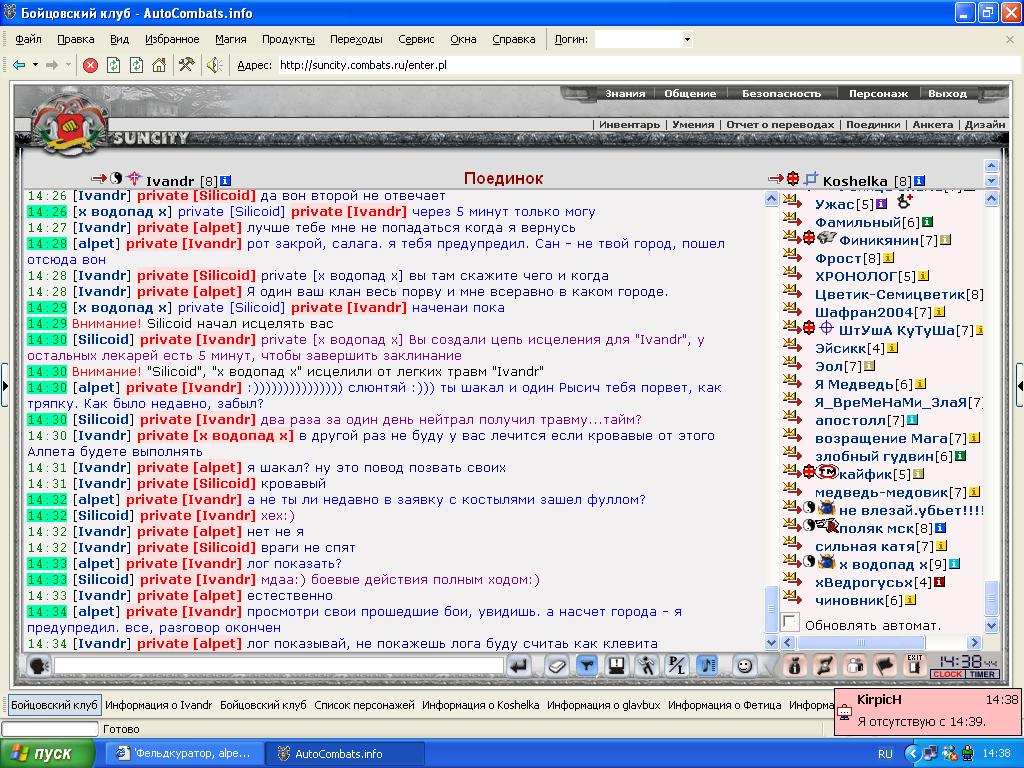This screenshot has width=1024, height=768.
Task: Click the player list horizontal scrollbar thumb
Action: click(x=860, y=642)
